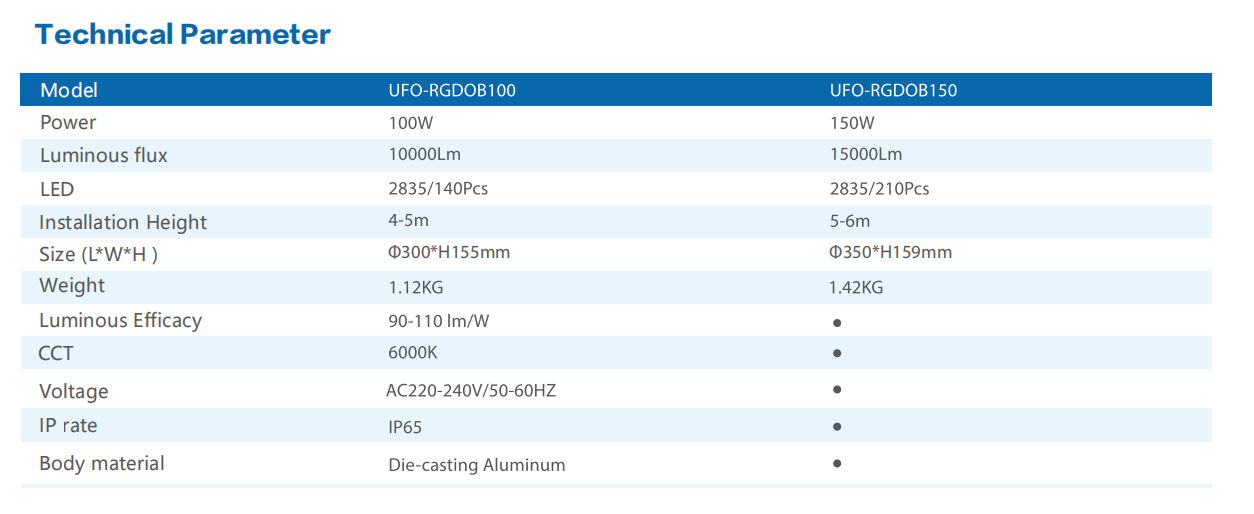
Task: Select the Installation Height row label
Action: pyautogui.click(x=123, y=223)
